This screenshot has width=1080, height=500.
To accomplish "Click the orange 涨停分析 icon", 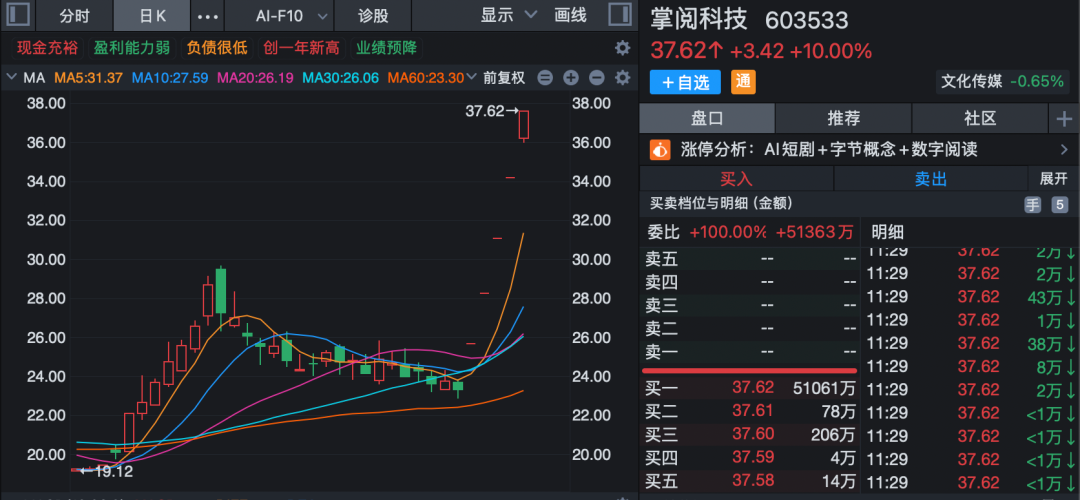I will [660, 150].
